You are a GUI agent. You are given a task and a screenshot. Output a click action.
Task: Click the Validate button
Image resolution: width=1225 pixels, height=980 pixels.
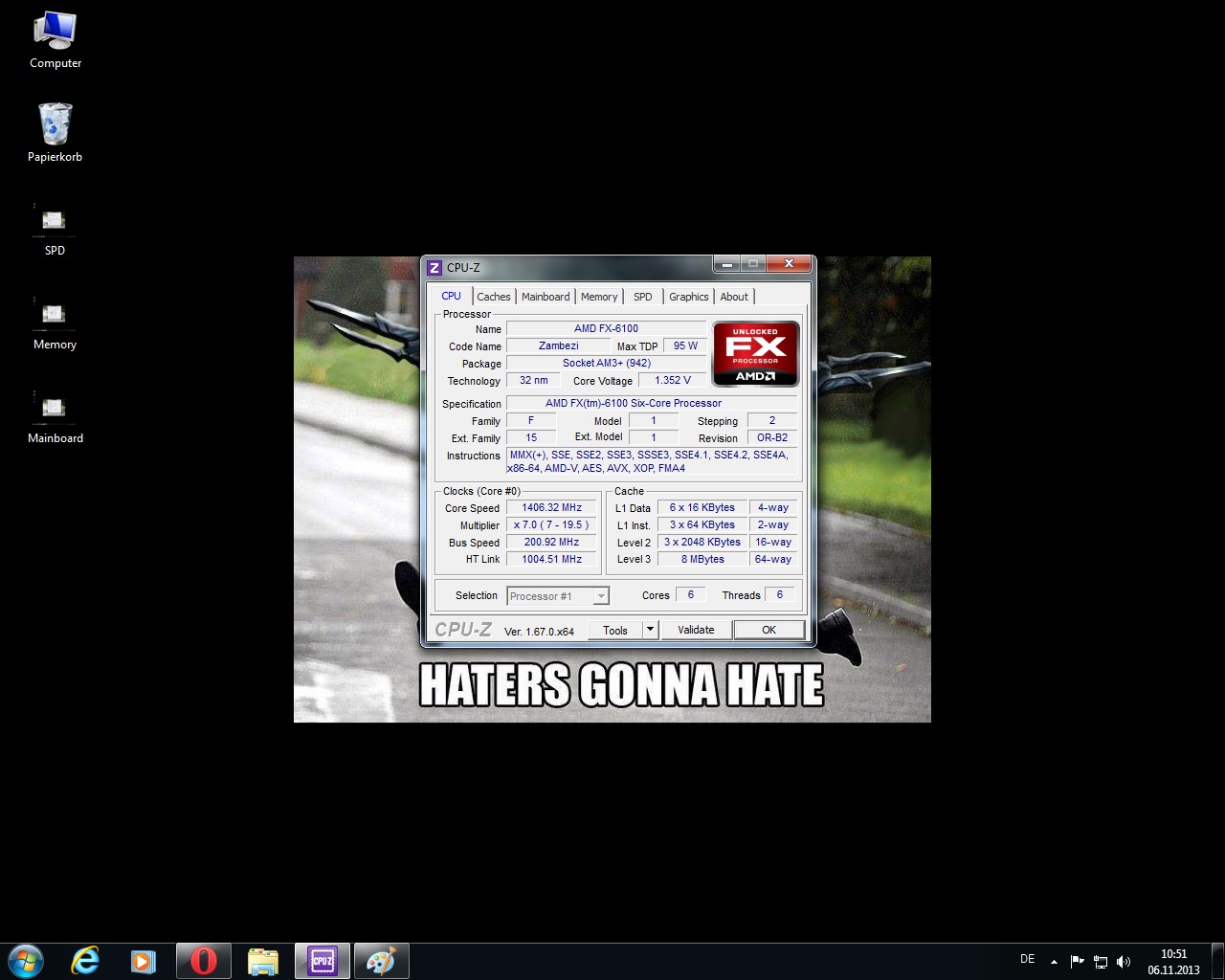[x=696, y=630]
